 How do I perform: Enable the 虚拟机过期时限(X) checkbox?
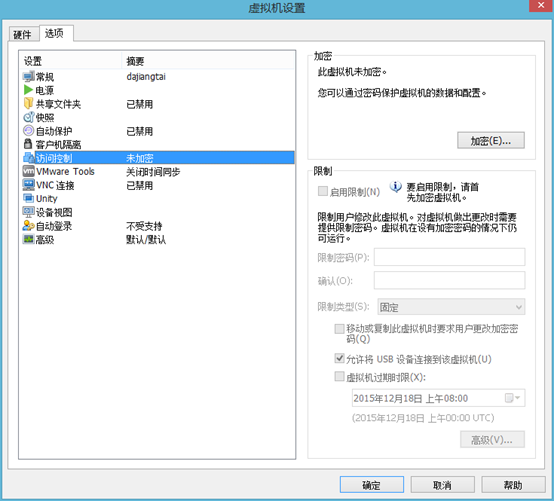339,376
